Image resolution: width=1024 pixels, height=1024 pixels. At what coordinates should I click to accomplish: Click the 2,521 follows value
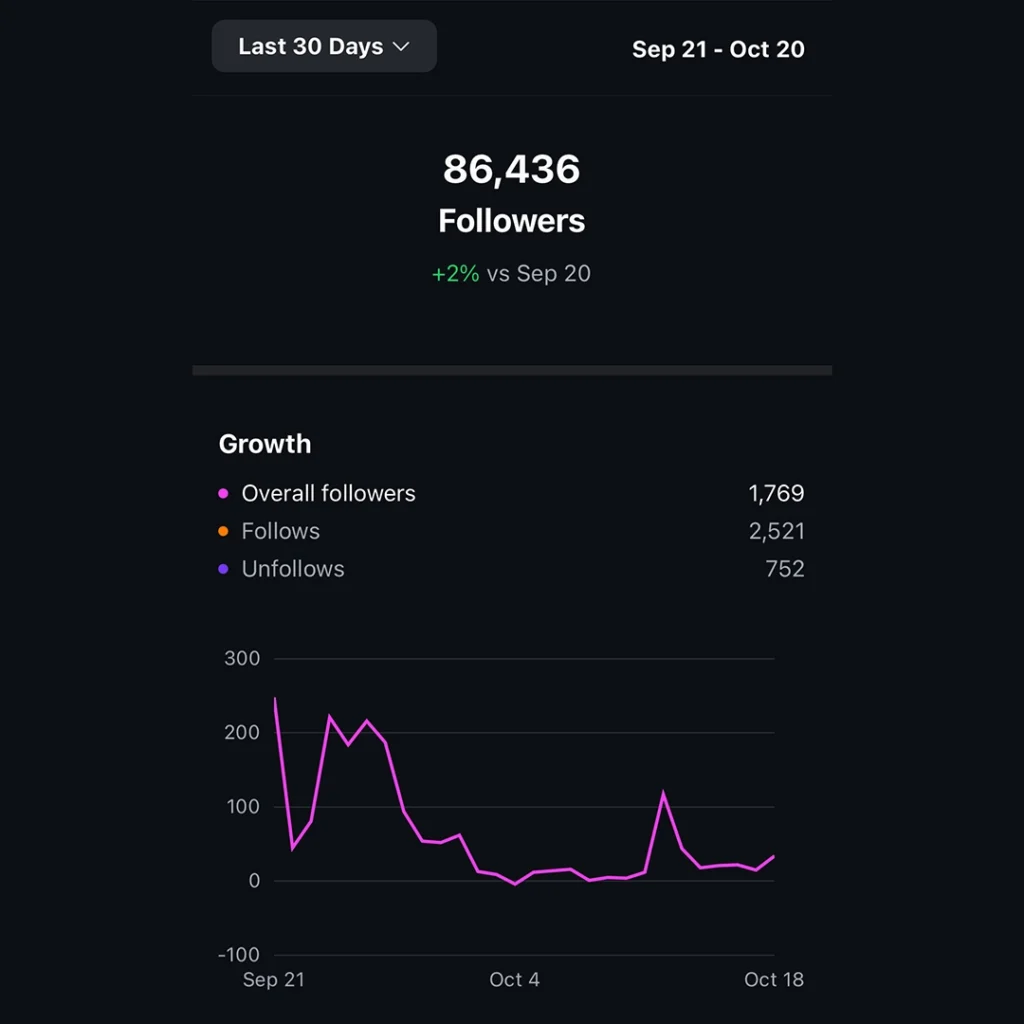click(776, 531)
